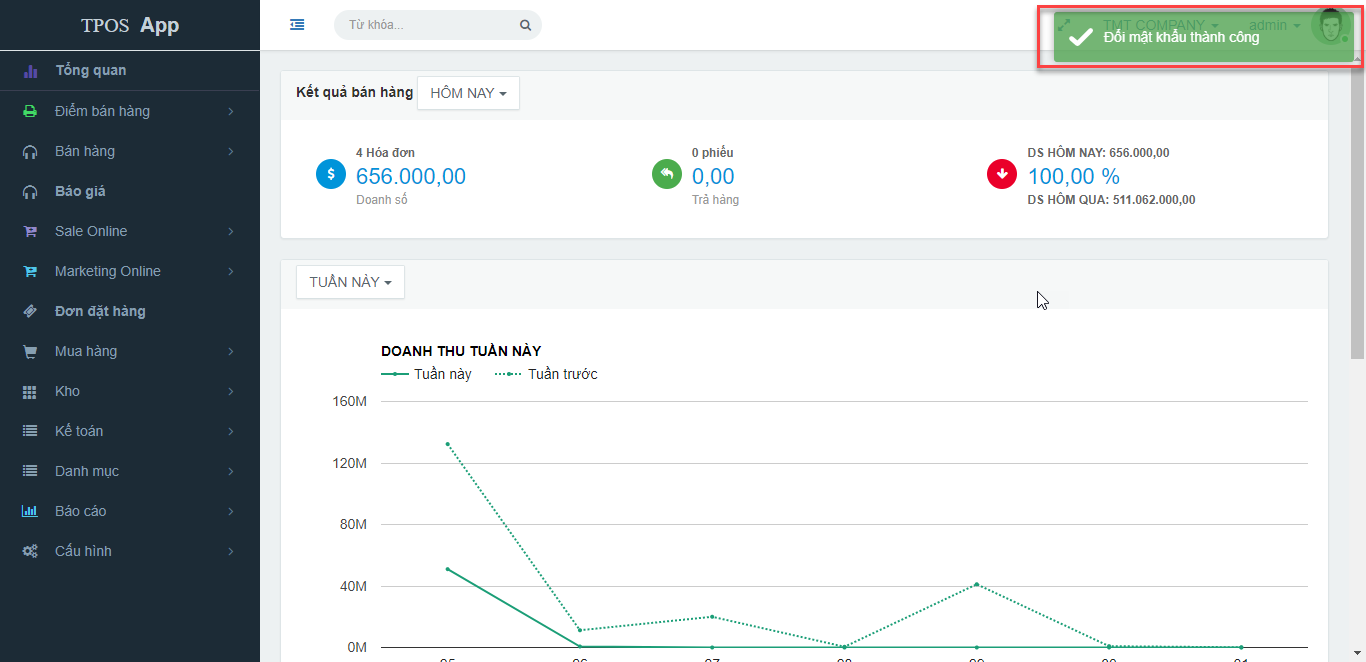This screenshot has width=1366, height=662.
Task: Click the blue dollar sales icon
Action: [331, 174]
